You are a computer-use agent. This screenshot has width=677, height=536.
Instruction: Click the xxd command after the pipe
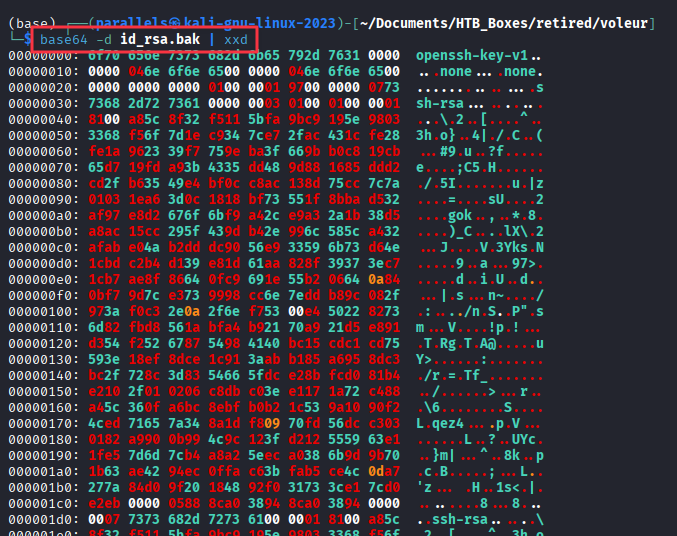(236, 39)
